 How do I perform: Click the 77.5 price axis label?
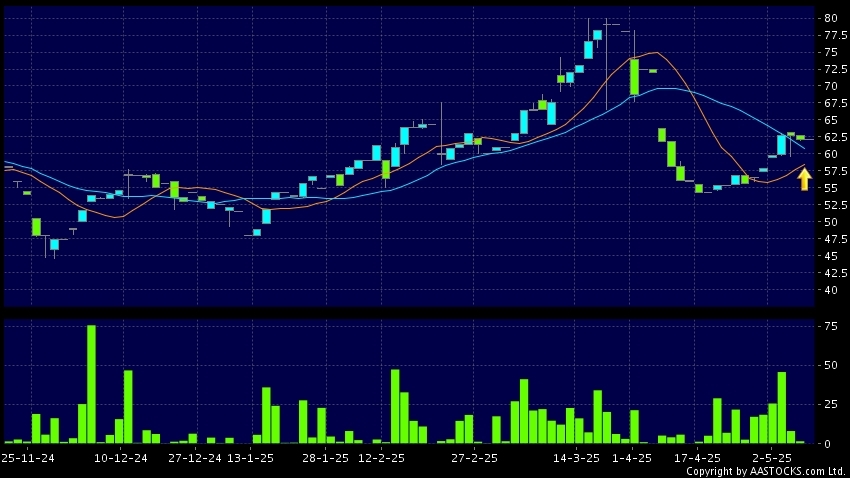coord(836,35)
